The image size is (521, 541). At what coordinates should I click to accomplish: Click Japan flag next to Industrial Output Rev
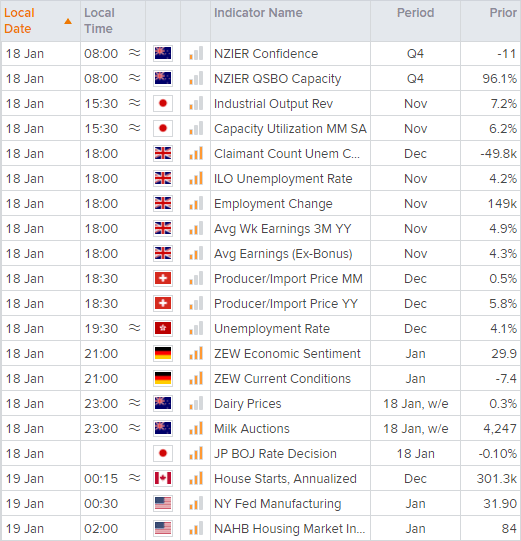point(163,104)
